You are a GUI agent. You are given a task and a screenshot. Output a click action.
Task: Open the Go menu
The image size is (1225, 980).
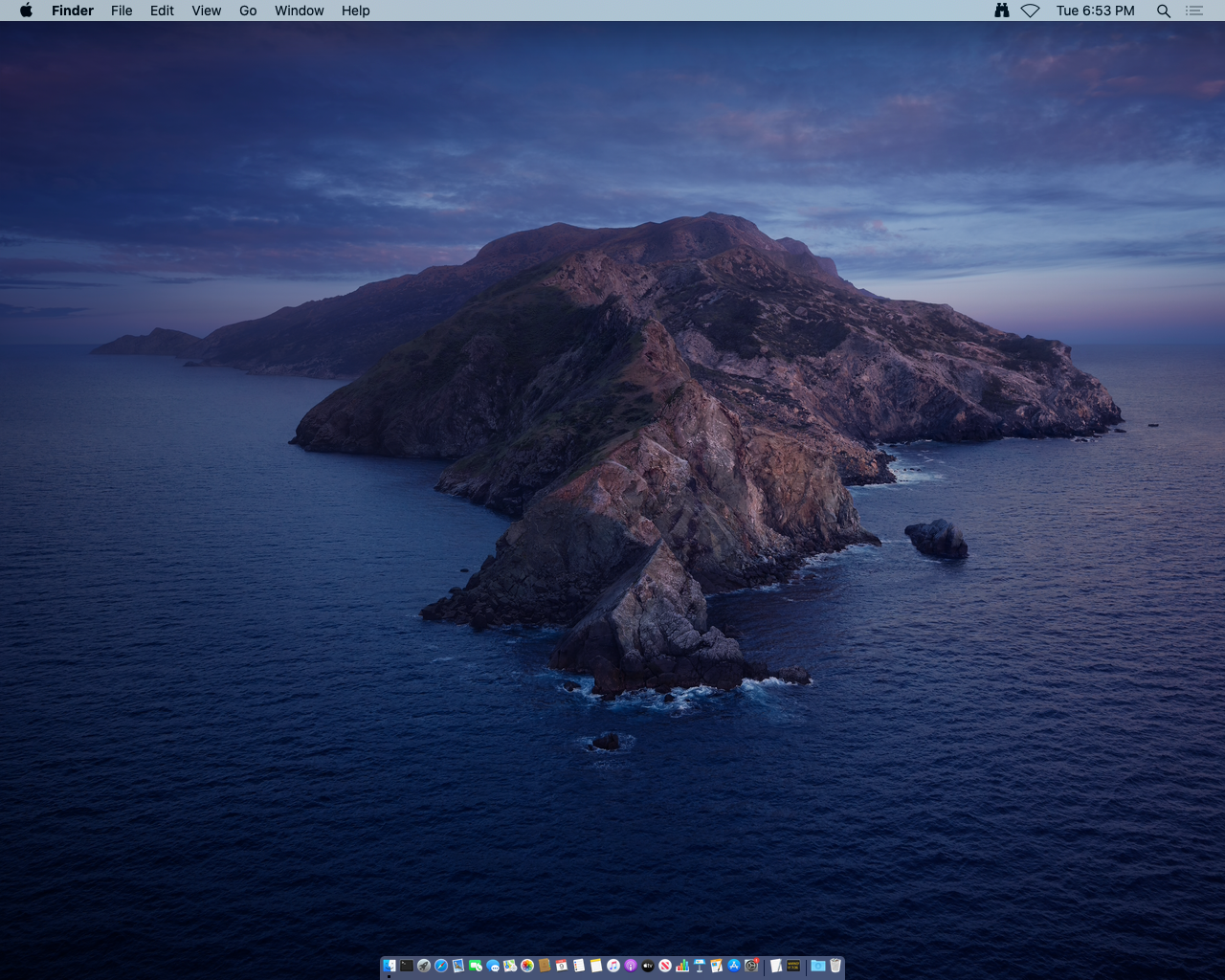point(248,11)
